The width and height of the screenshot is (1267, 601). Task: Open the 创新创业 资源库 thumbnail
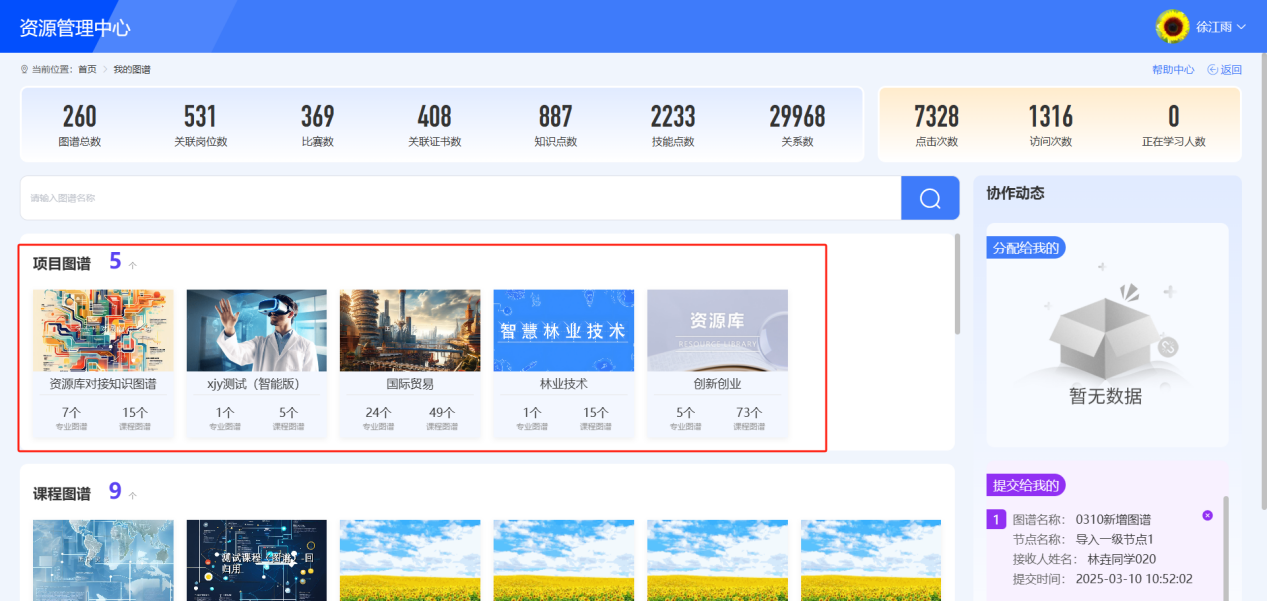tap(717, 330)
